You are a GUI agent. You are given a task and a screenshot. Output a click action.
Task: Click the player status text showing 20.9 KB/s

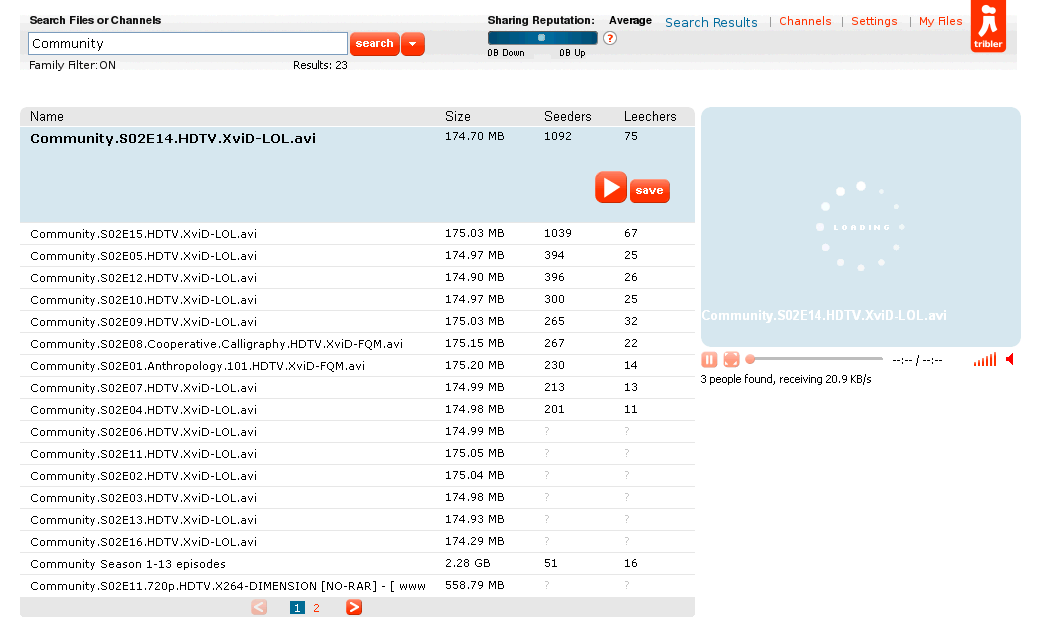786,379
